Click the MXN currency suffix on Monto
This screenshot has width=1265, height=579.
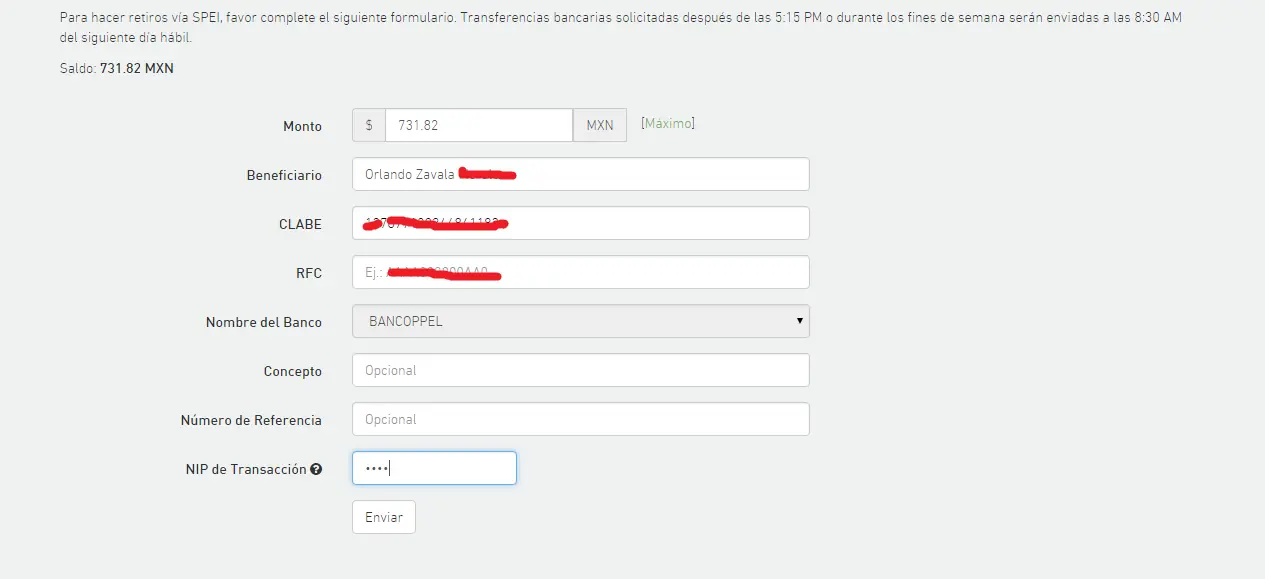[x=600, y=125]
